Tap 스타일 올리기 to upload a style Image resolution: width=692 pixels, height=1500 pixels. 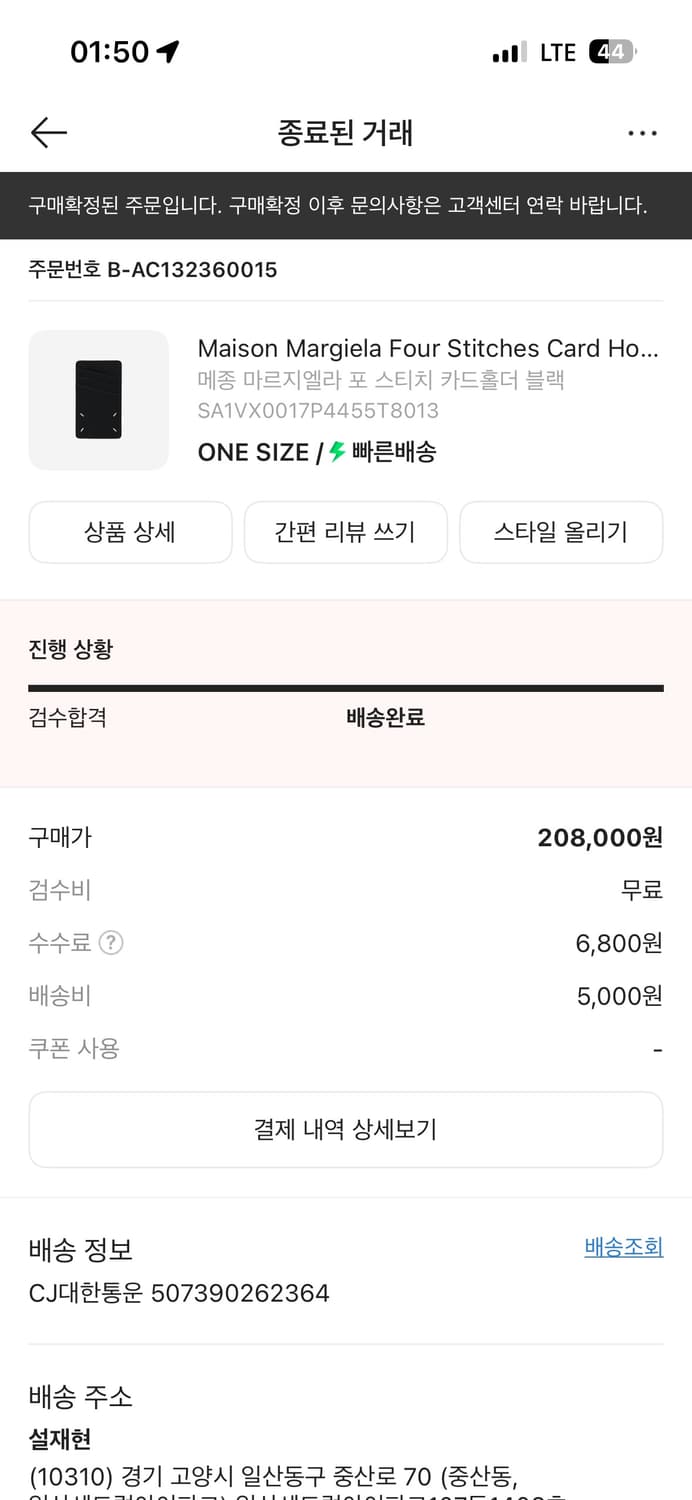560,532
